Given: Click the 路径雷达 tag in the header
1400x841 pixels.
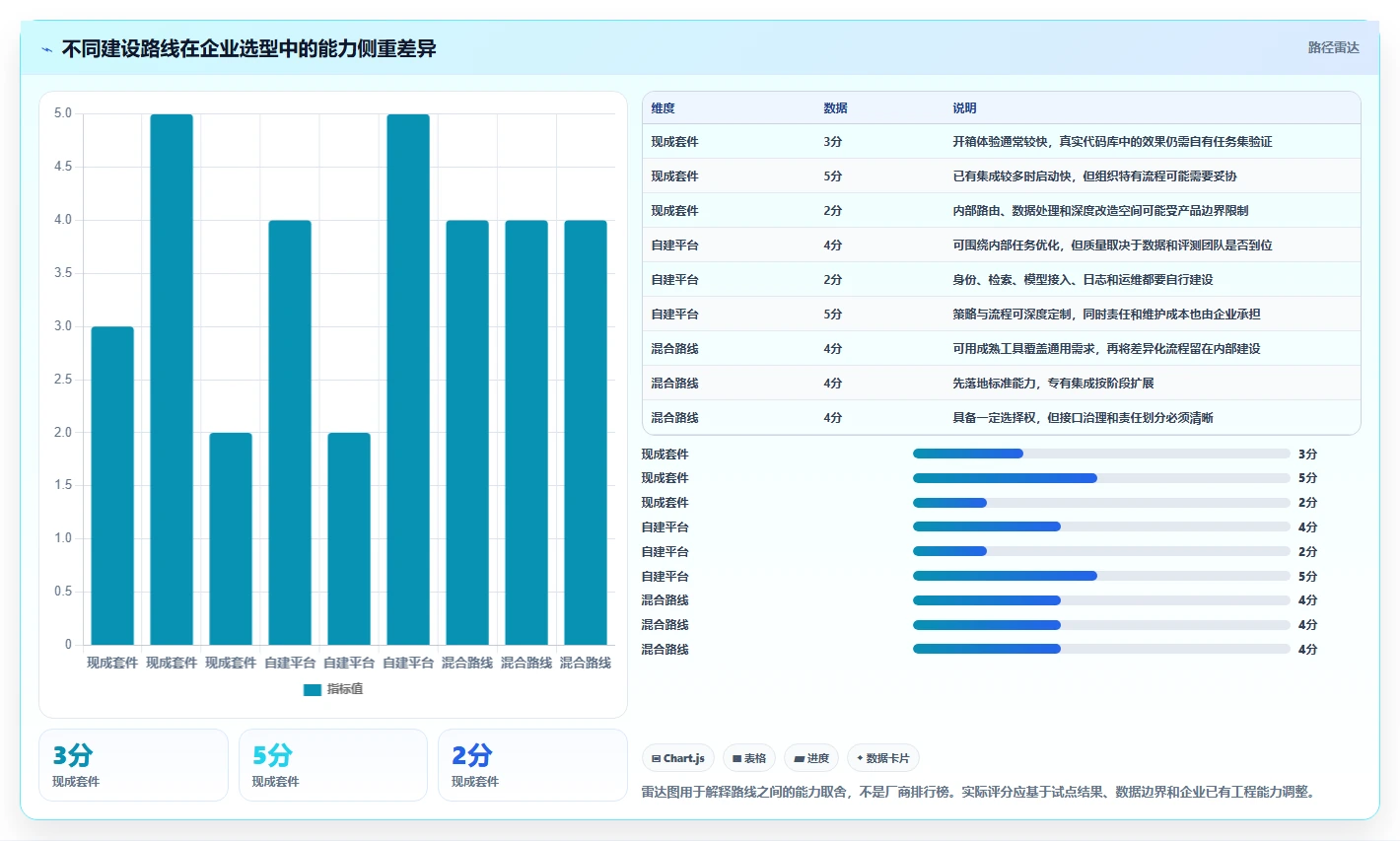Looking at the screenshot, I should coord(1333,47).
